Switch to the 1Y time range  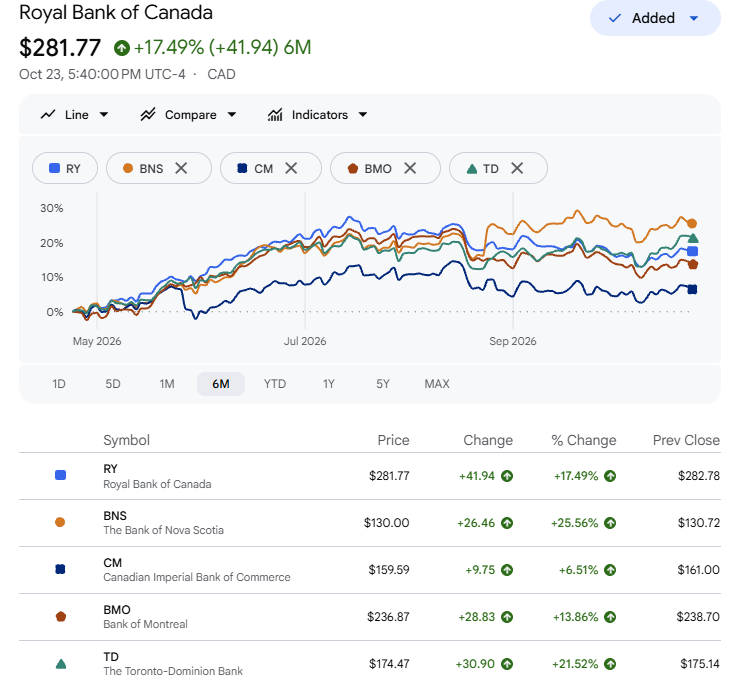point(329,384)
